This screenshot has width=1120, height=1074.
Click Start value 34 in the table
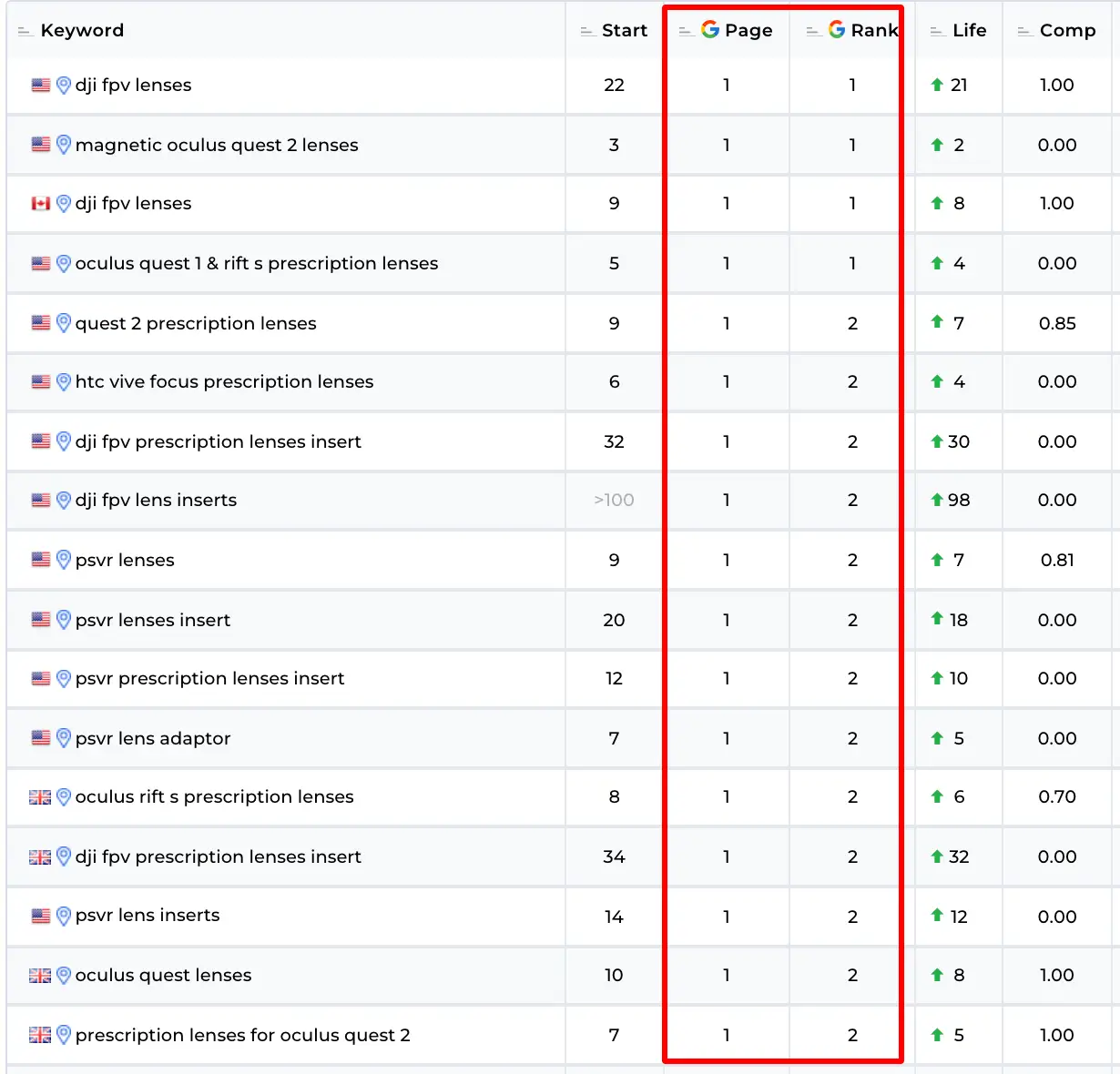614,856
